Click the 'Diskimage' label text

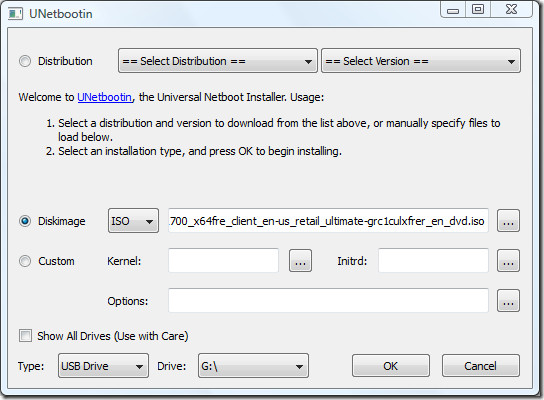[x=62, y=221]
